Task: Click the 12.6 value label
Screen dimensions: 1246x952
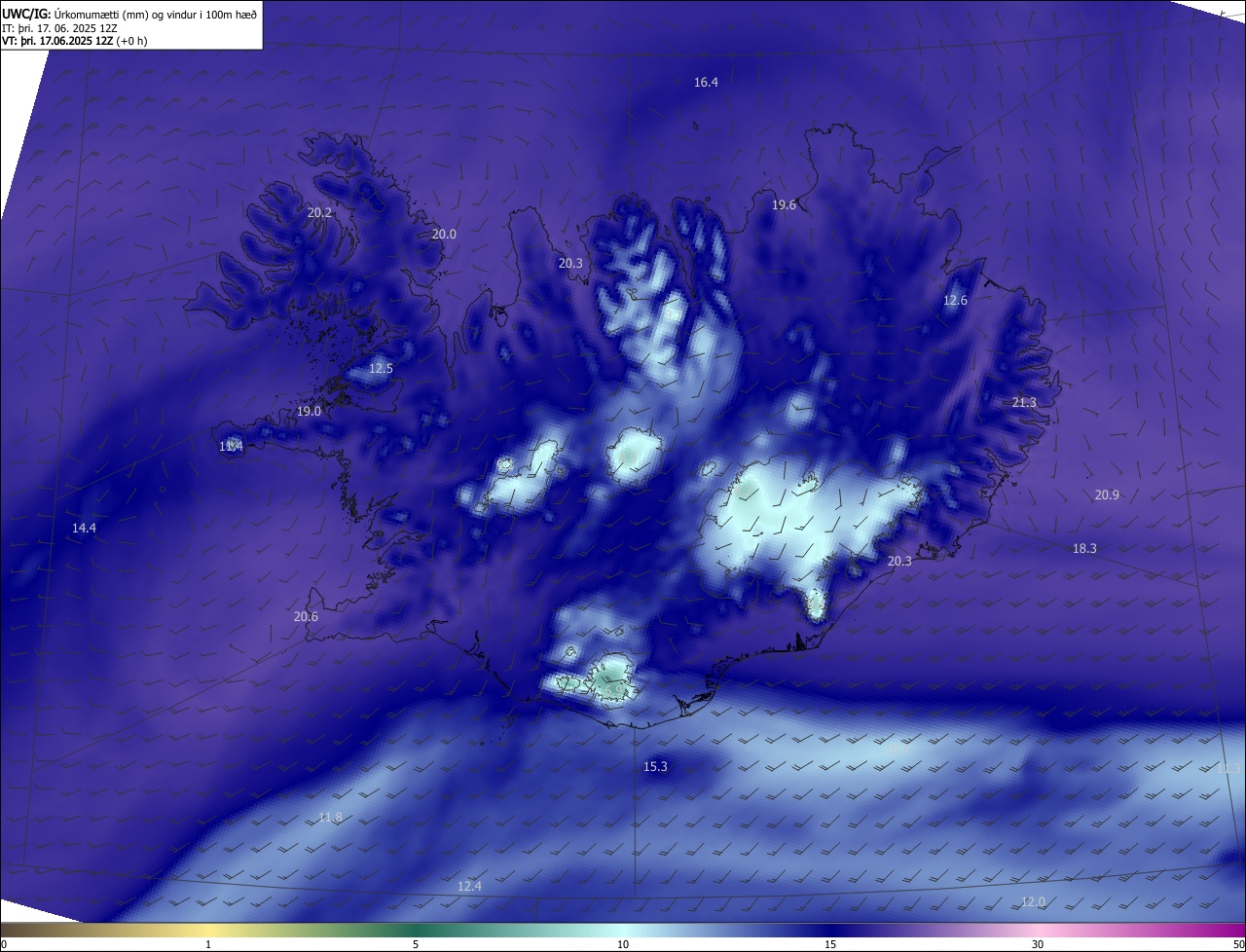Action: (x=955, y=300)
